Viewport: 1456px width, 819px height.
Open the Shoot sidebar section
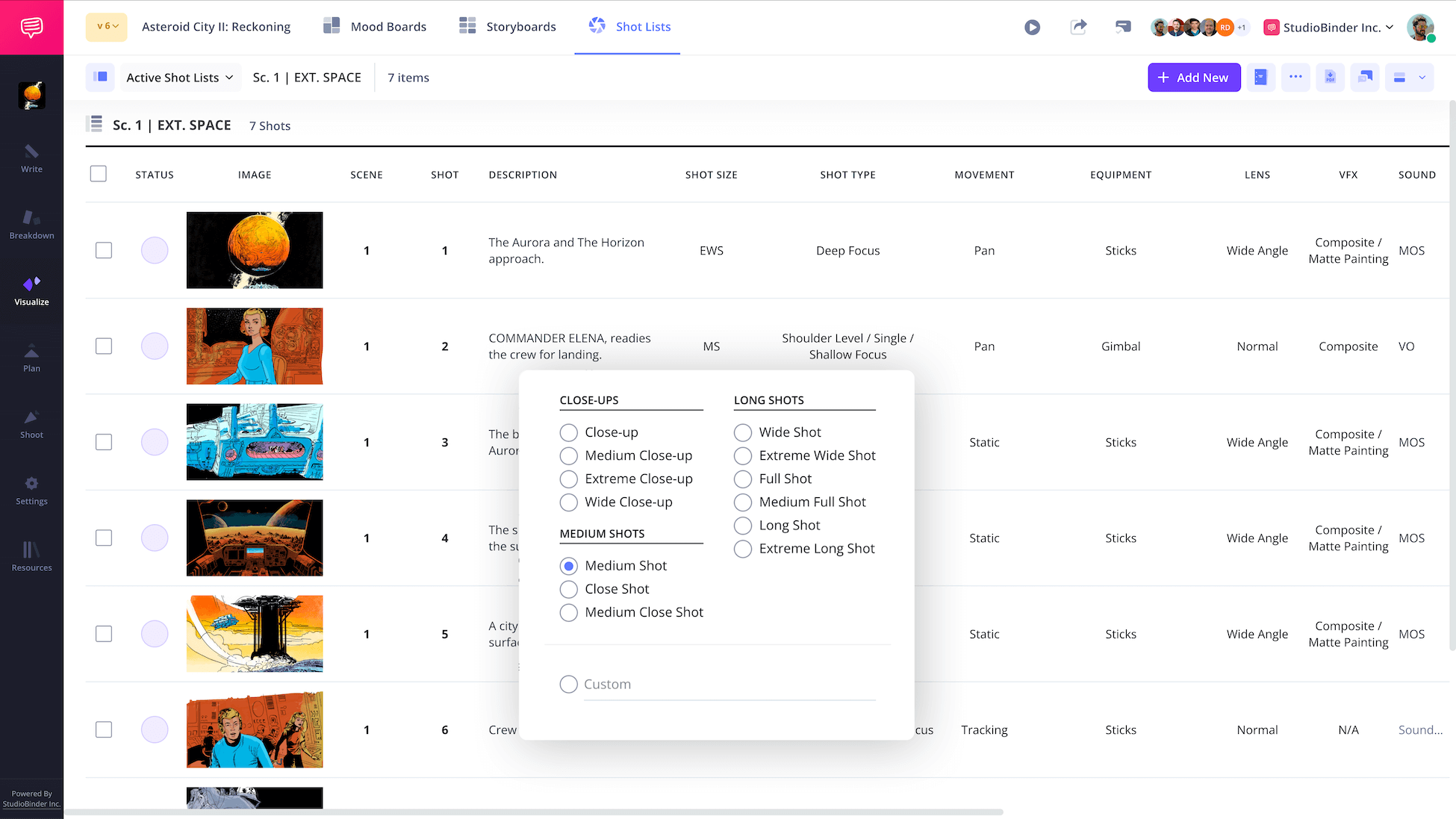(x=31, y=424)
